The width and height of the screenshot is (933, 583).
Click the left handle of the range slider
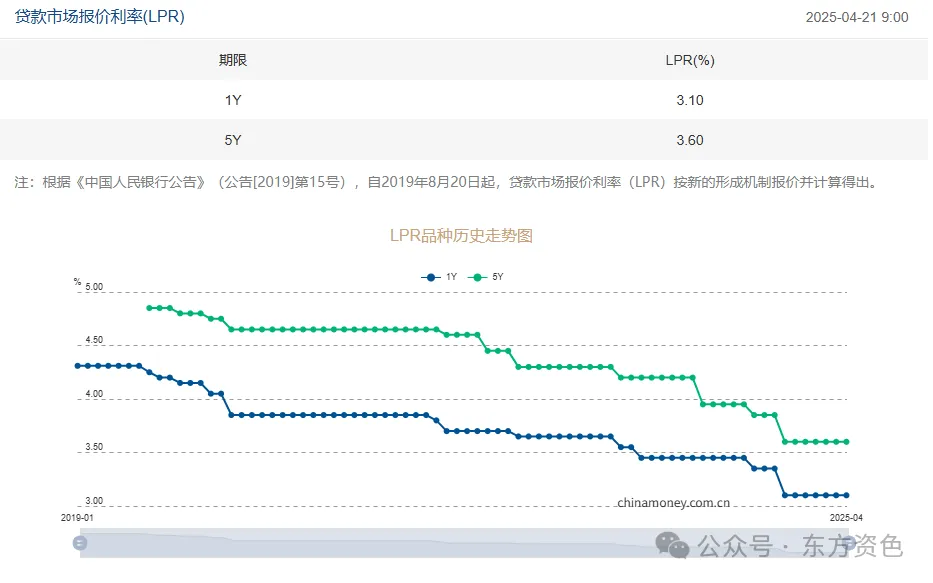(x=80, y=543)
